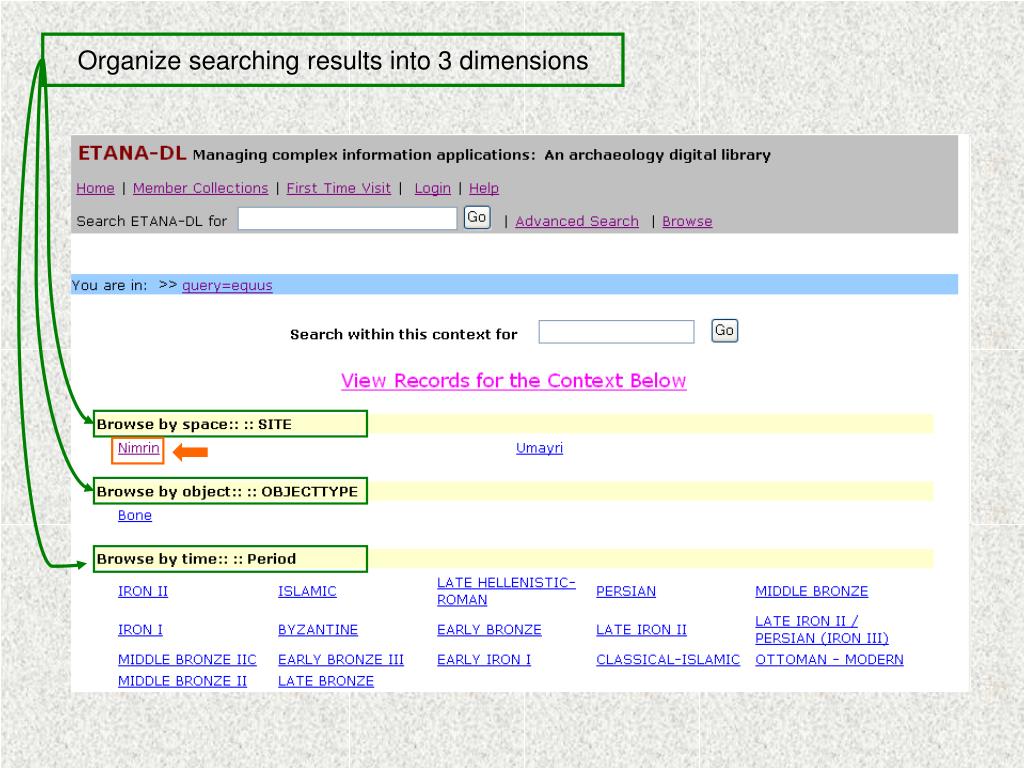This screenshot has height=768, width=1024.
Task: Browse the IRON II period
Action: [142, 591]
